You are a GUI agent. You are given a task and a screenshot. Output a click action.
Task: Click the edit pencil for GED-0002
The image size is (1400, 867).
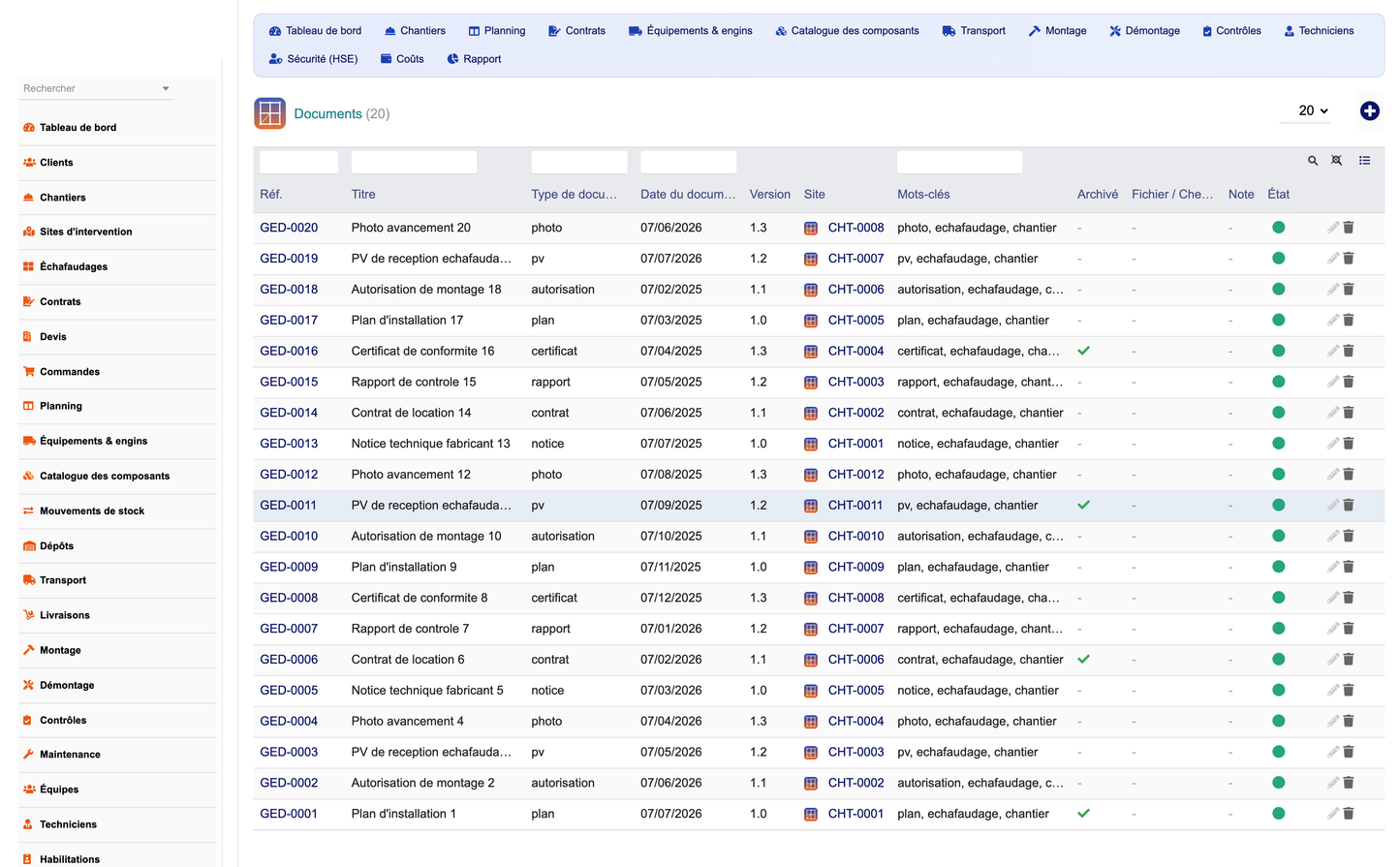click(x=1333, y=783)
